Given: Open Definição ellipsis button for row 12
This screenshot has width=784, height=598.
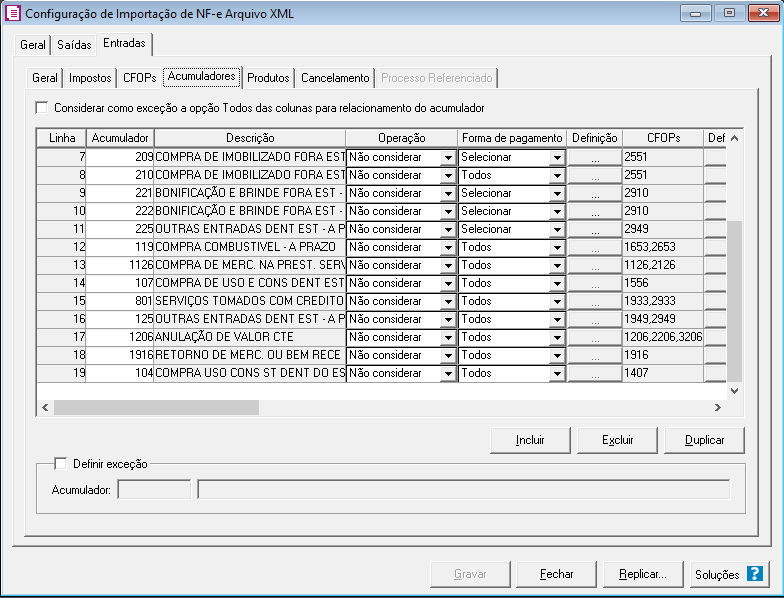Looking at the screenshot, I should point(594,247).
